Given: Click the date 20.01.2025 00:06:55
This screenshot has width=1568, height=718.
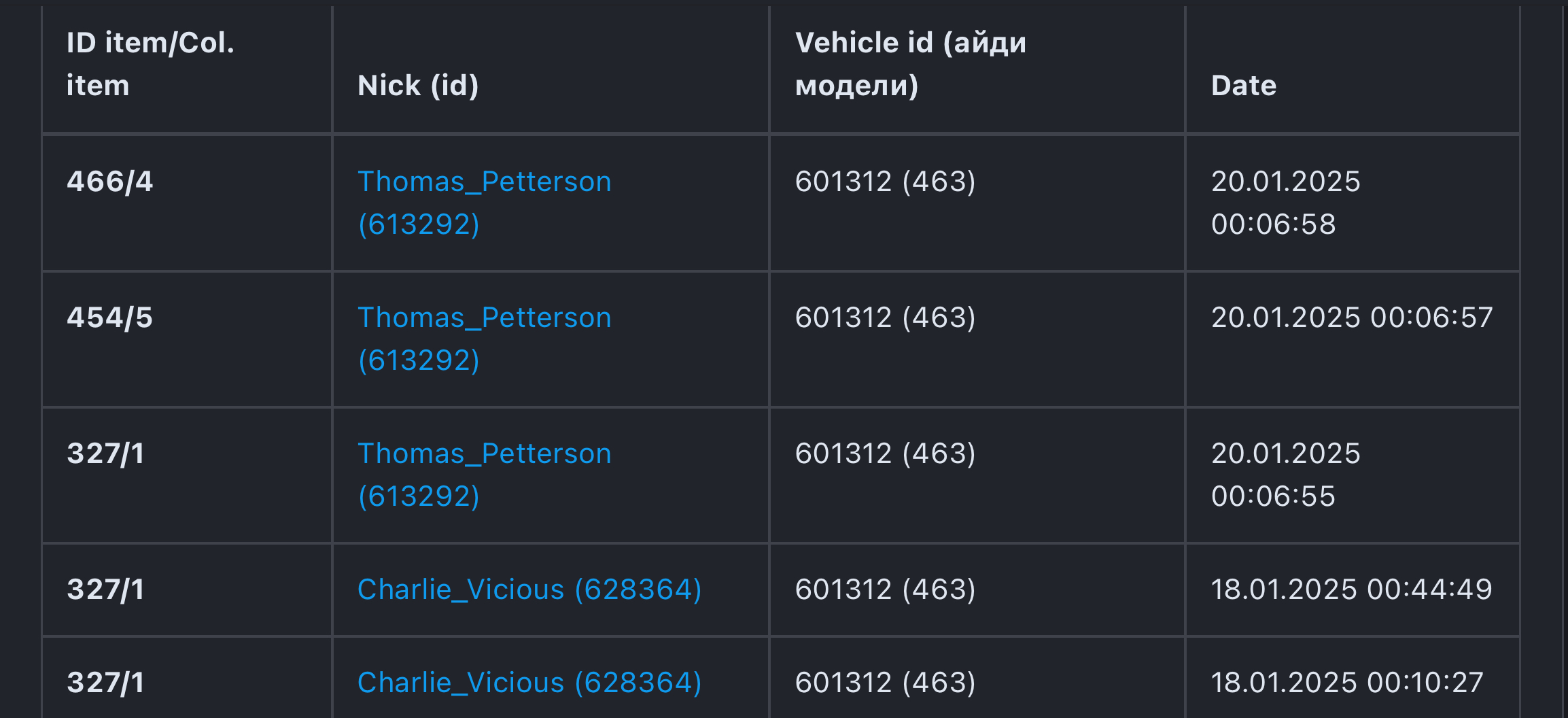Looking at the screenshot, I should (1285, 475).
